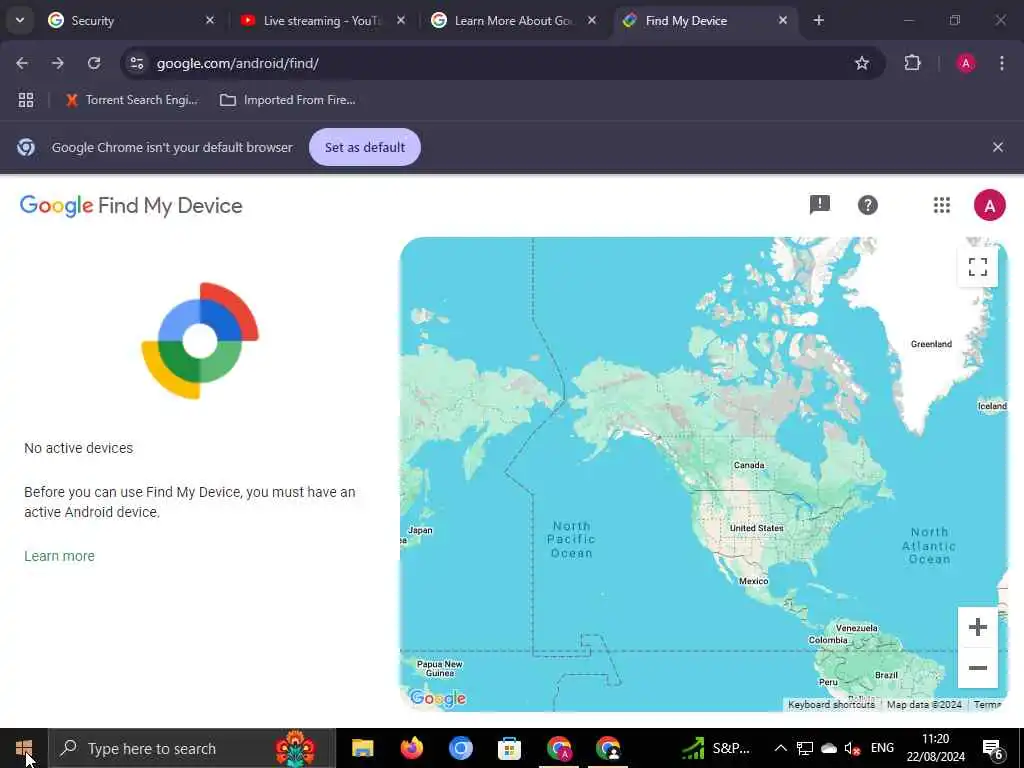Click the Send feedback icon
Image resolution: width=1024 pixels, height=768 pixels.
tap(820, 205)
